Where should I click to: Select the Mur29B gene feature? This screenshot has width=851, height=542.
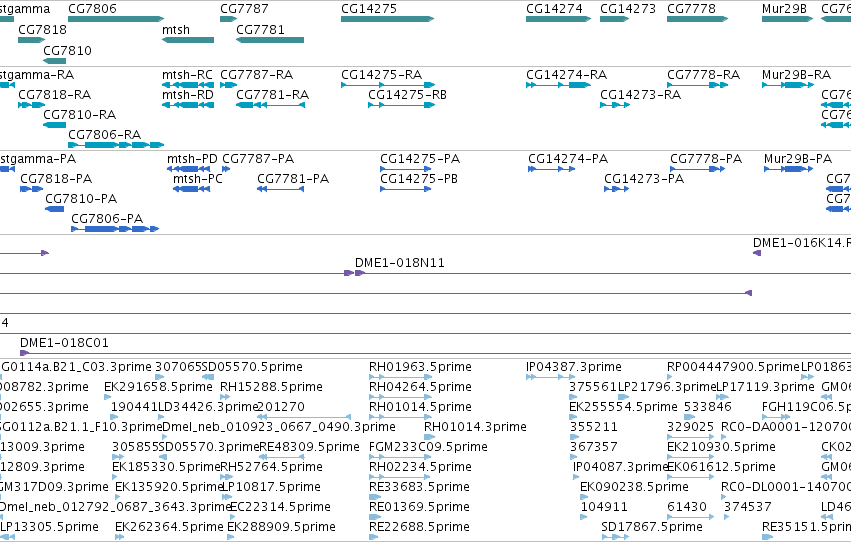point(788,19)
